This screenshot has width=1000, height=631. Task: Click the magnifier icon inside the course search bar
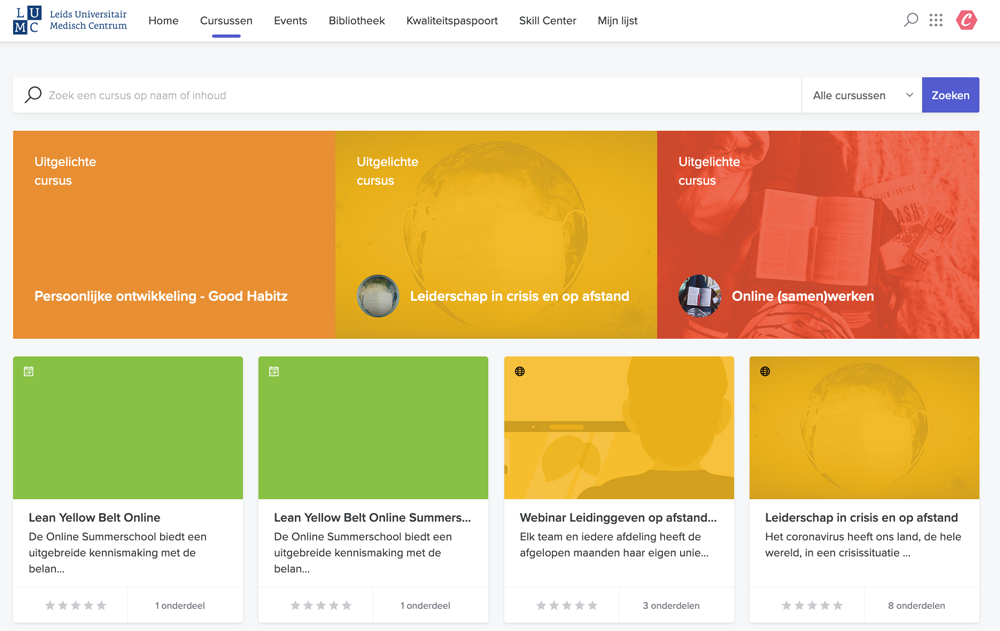(x=31, y=94)
